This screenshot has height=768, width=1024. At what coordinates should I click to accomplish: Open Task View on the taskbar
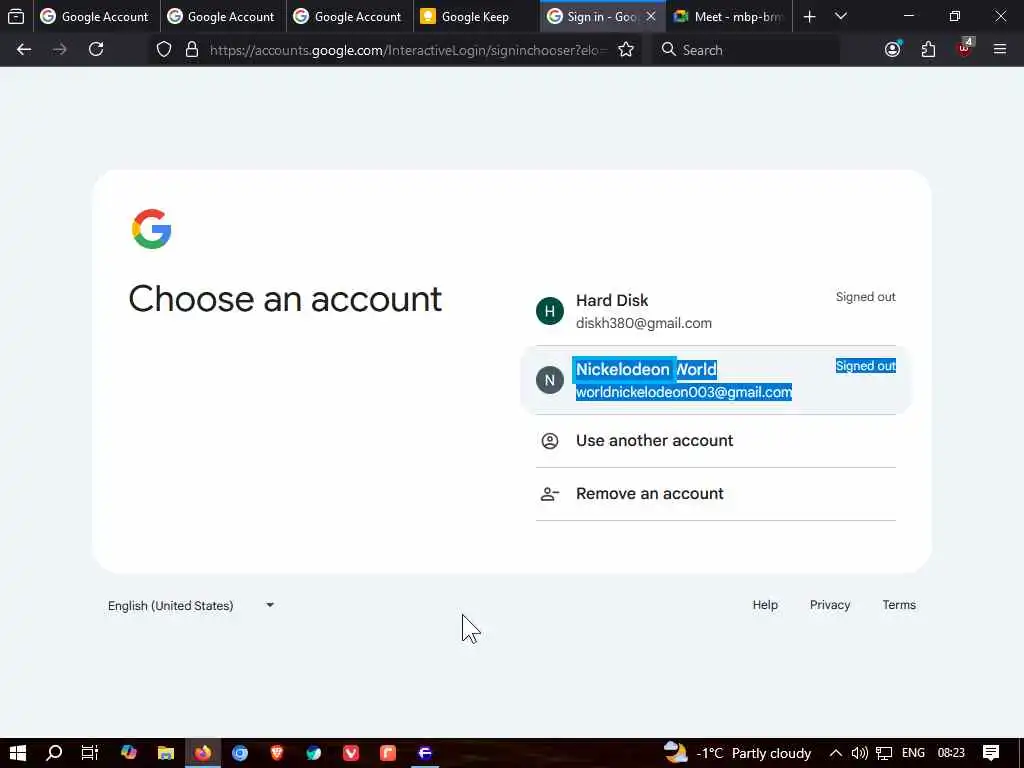click(x=89, y=753)
